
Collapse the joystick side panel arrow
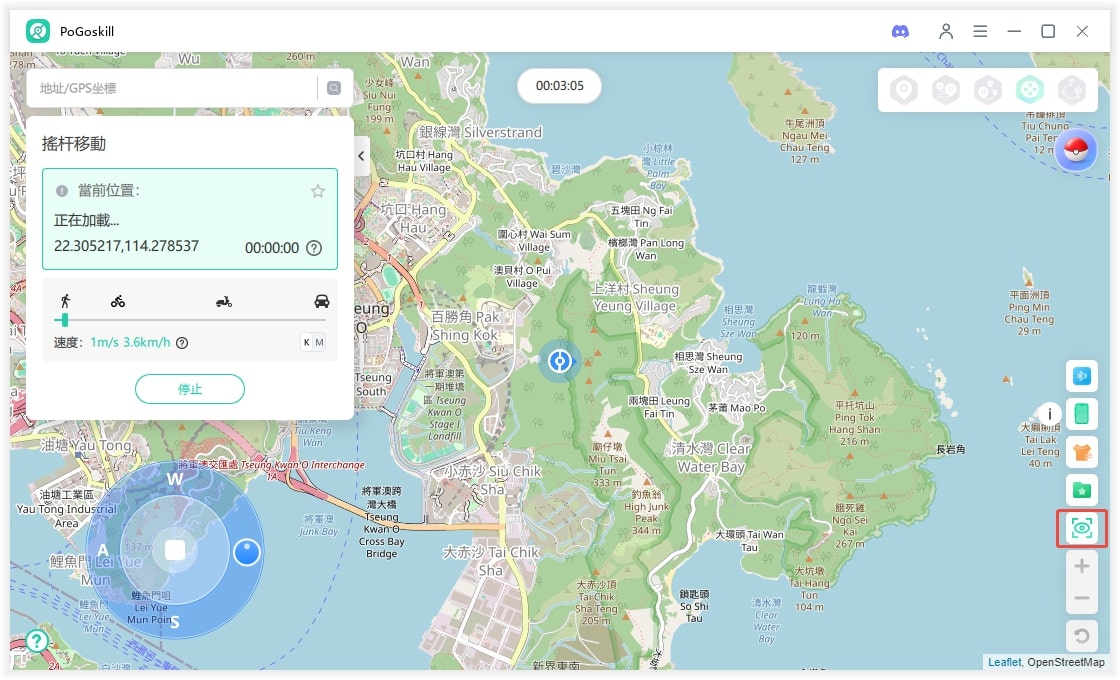click(x=361, y=156)
